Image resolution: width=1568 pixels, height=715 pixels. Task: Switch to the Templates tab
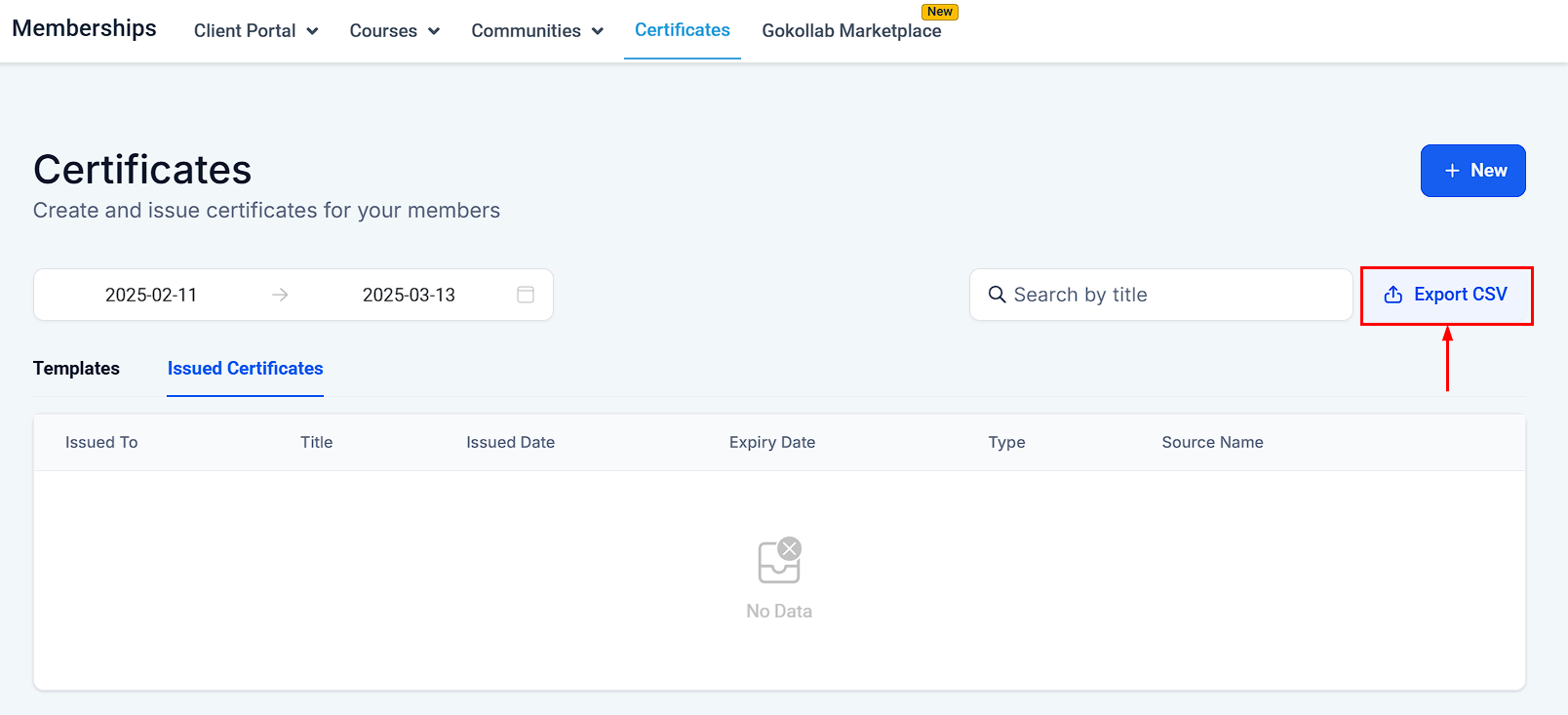click(x=76, y=369)
